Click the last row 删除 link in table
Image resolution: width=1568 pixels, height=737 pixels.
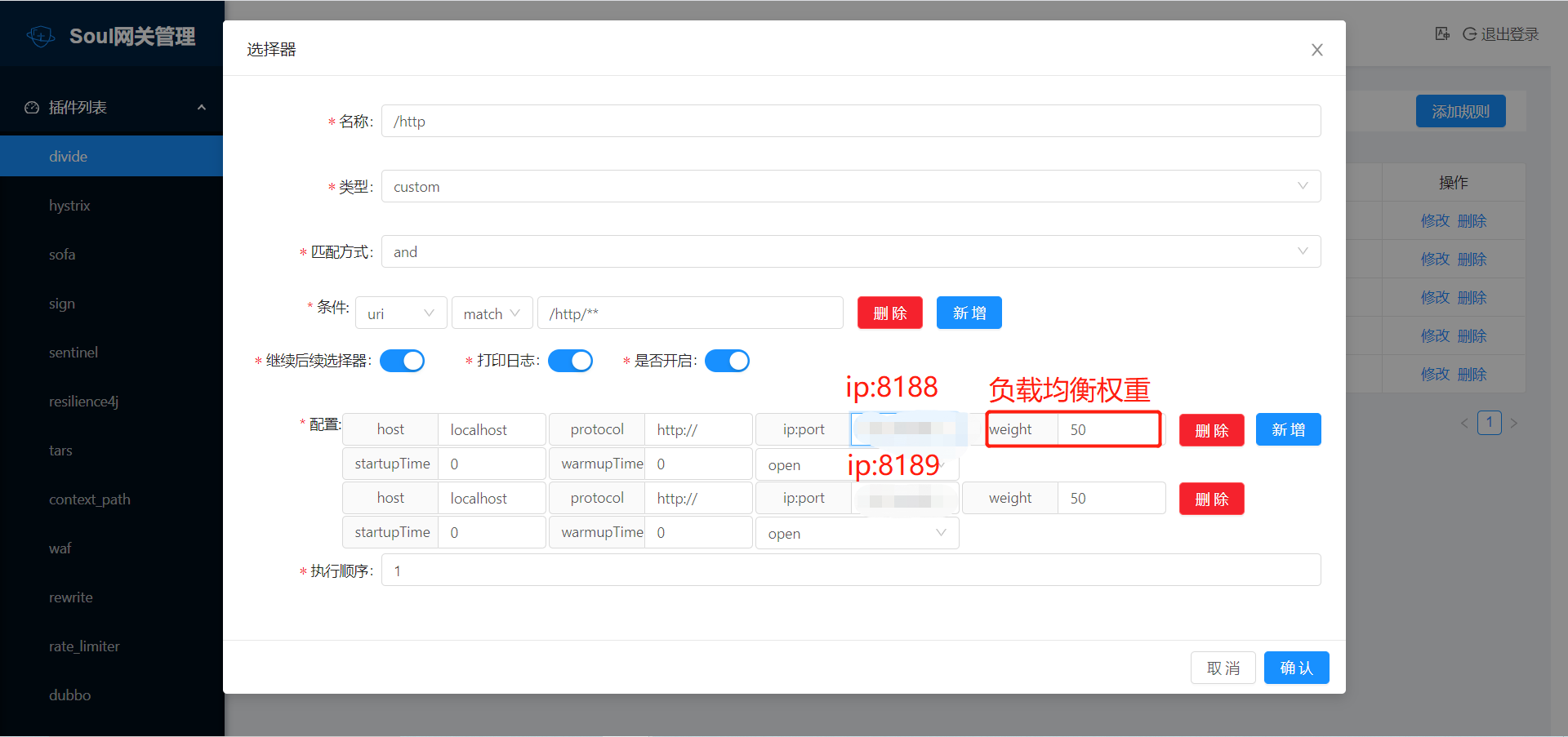click(x=1472, y=374)
